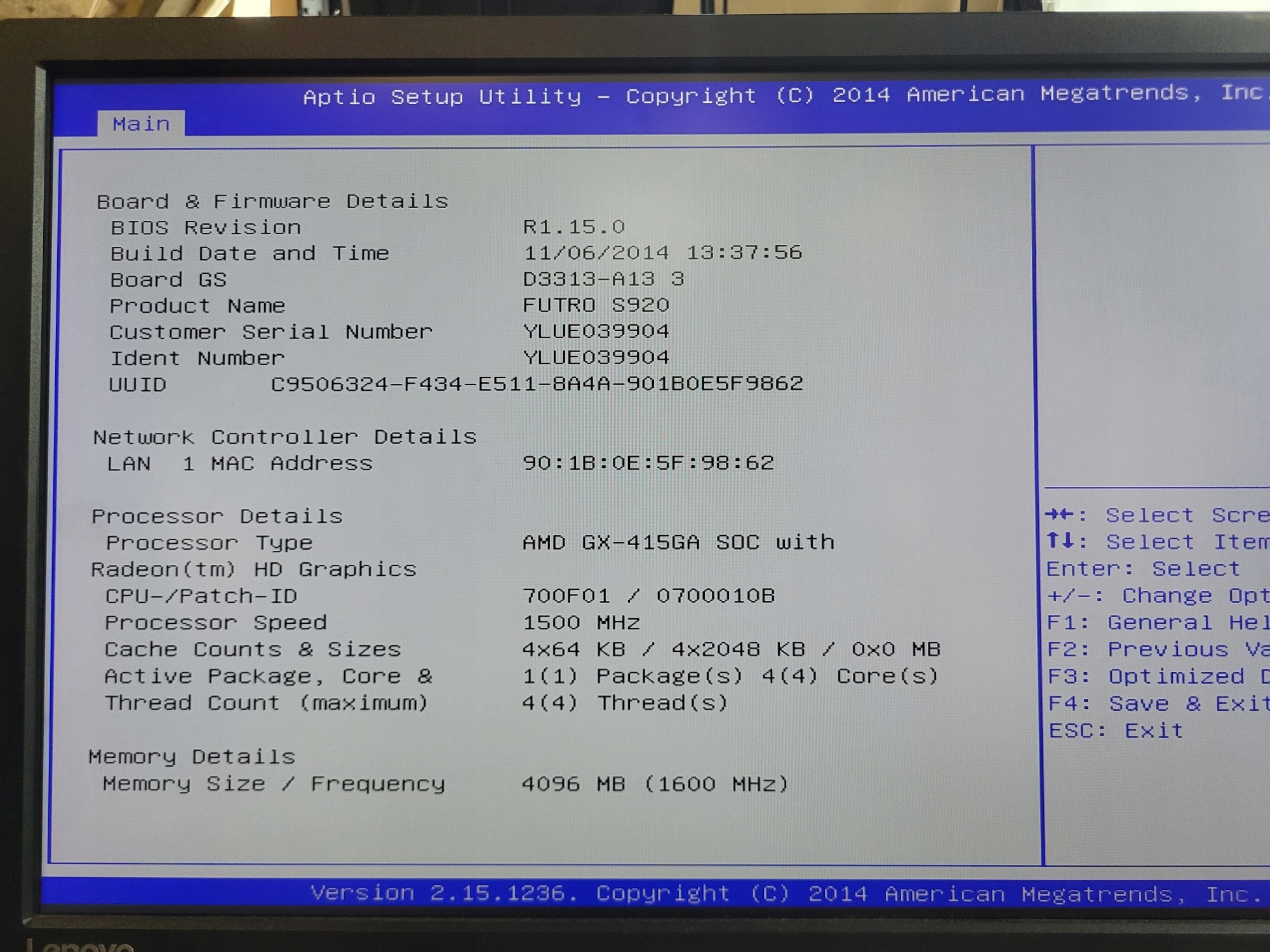Click the F3: Optimized Defaults hint
The height and width of the screenshot is (952, 1270).
pyautogui.click(x=1157, y=677)
